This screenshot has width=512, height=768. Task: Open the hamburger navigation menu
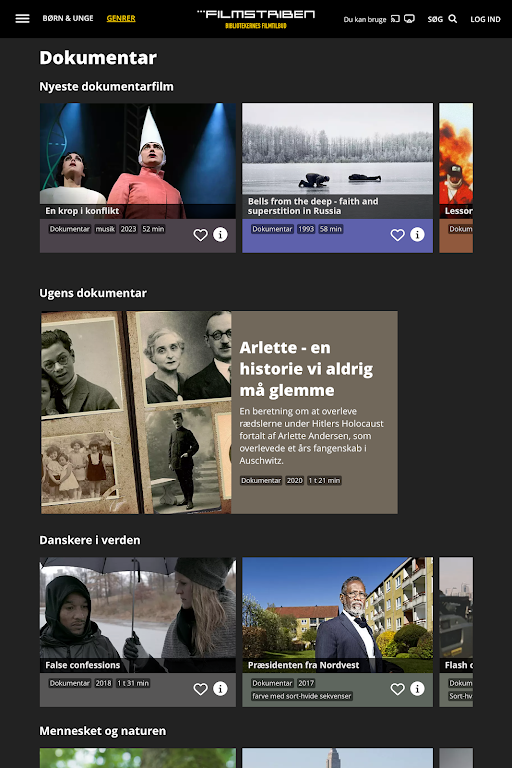(22, 19)
